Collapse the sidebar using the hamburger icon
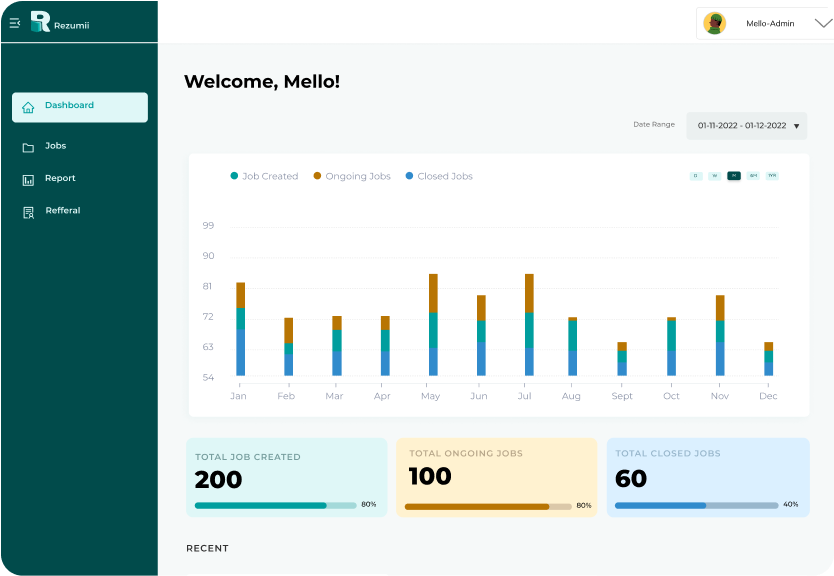Screen dimensions: 834x576 click(x=14, y=23)
